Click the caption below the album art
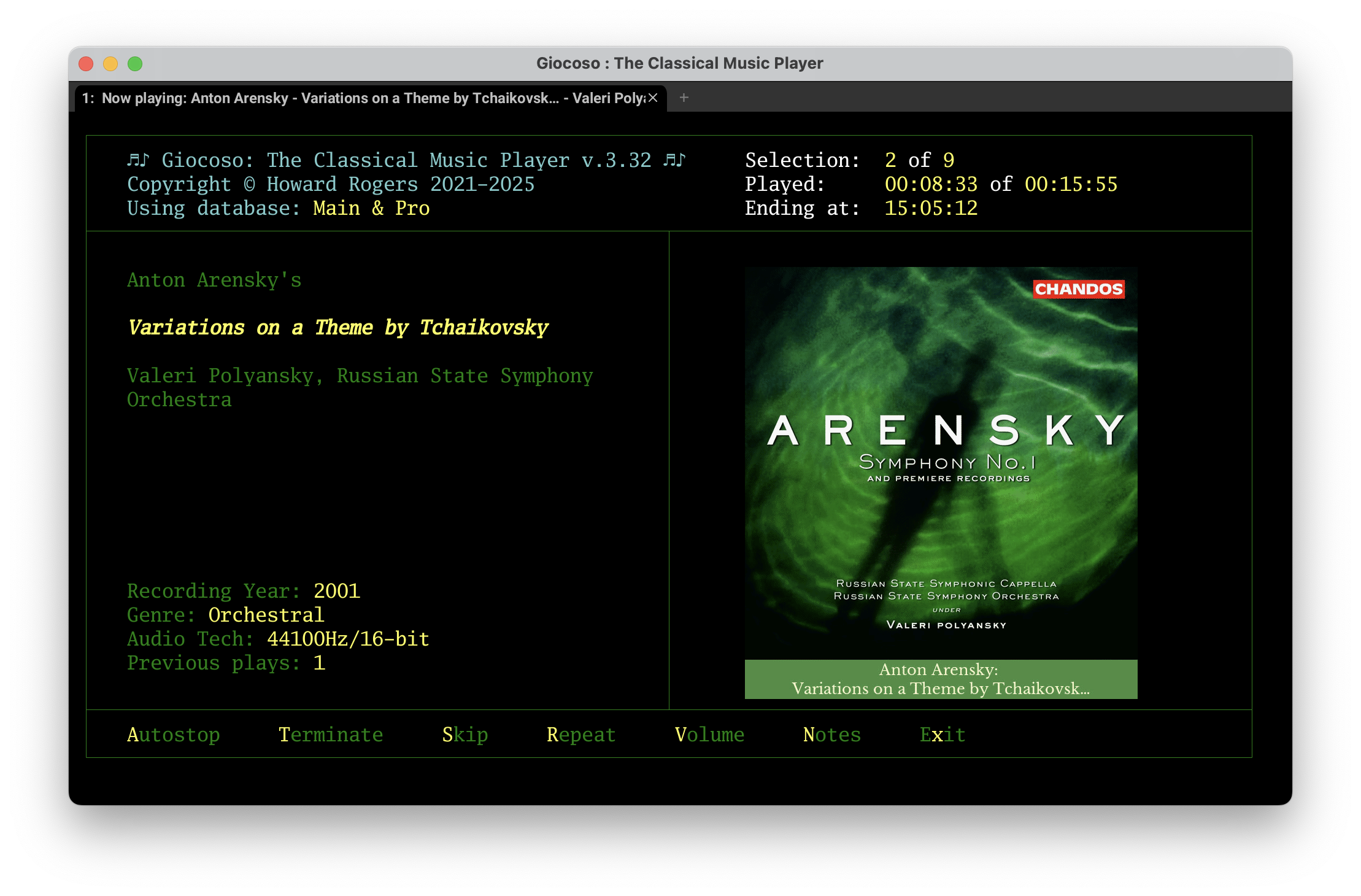Image resolution: width=1361 pixels, height=896 pixels. (941, 679)
